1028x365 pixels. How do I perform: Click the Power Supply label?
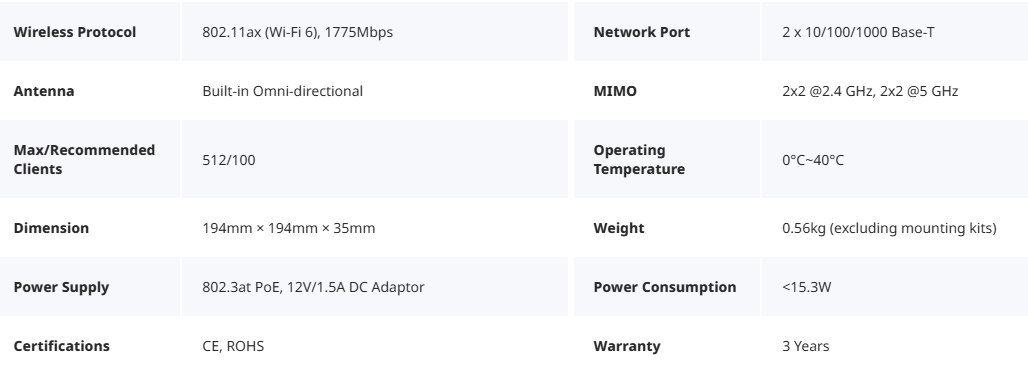click(62, 287)
